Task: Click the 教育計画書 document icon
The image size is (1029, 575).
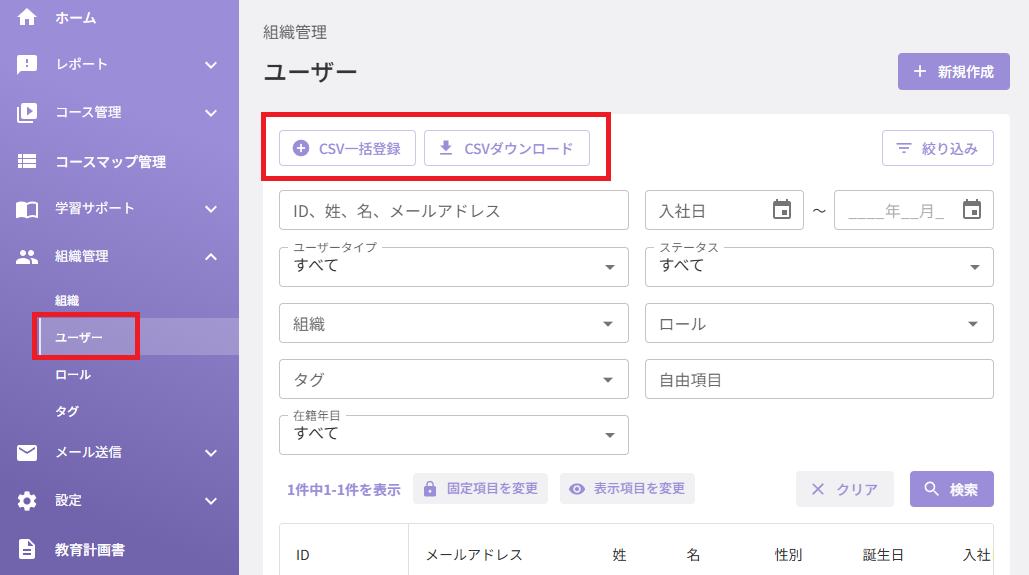Action: (27, 549)
